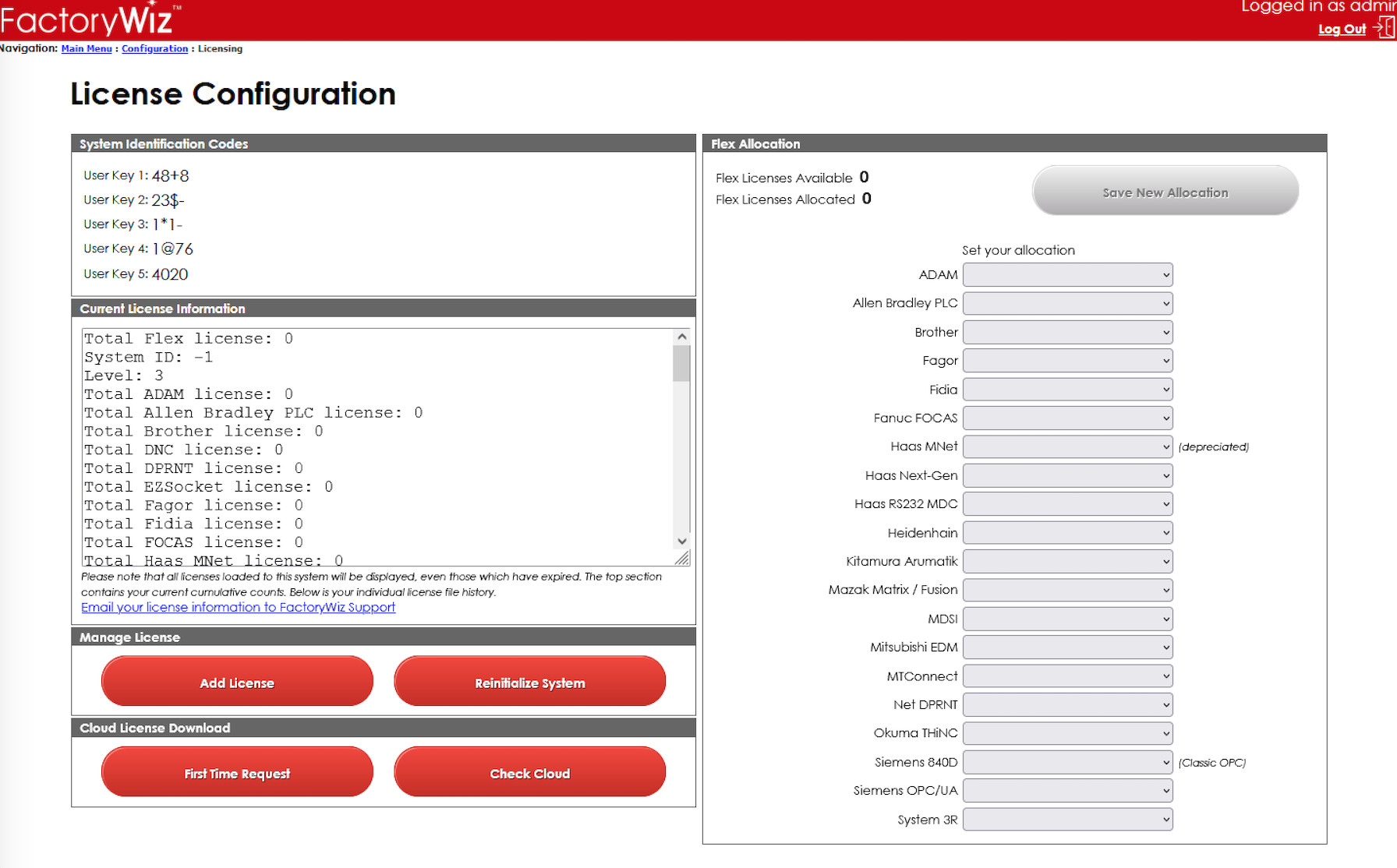Click the Check Cloud button

(x=530, y=772)
